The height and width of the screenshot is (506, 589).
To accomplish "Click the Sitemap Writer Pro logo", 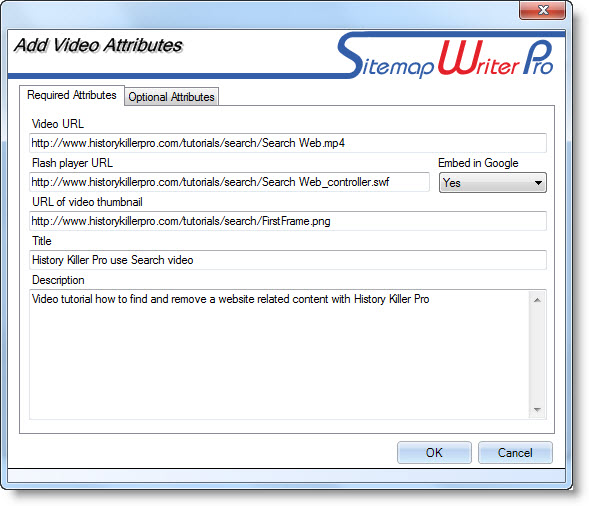I will [446, 56].
